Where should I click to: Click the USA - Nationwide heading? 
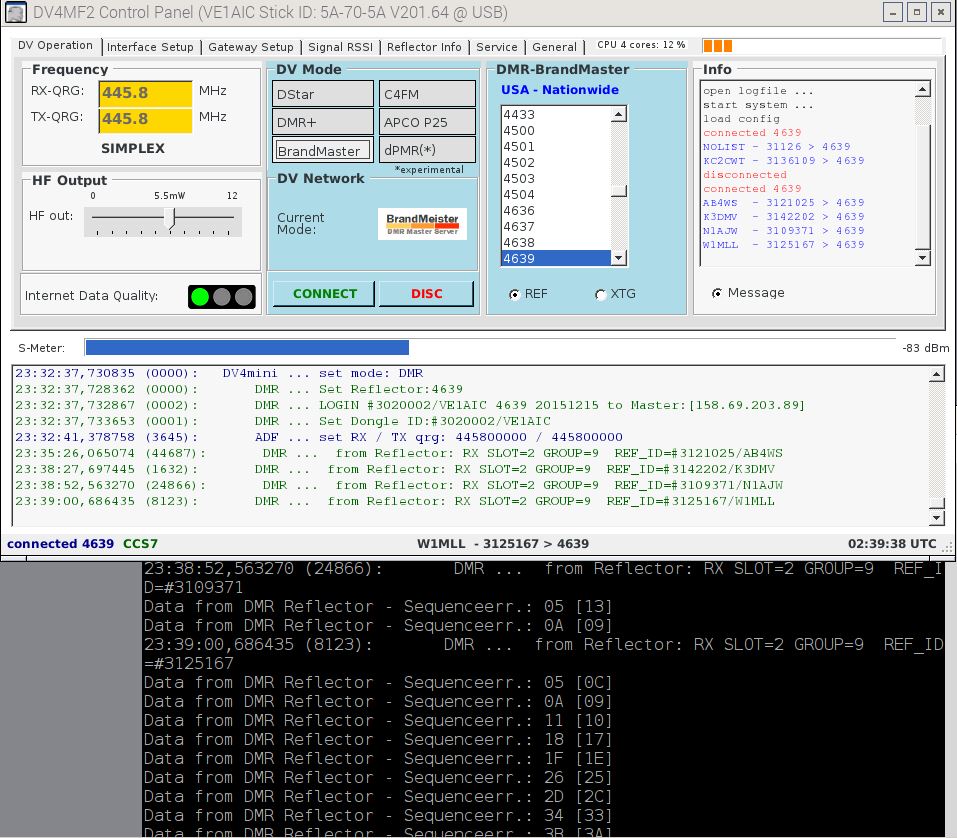(560, 90)
